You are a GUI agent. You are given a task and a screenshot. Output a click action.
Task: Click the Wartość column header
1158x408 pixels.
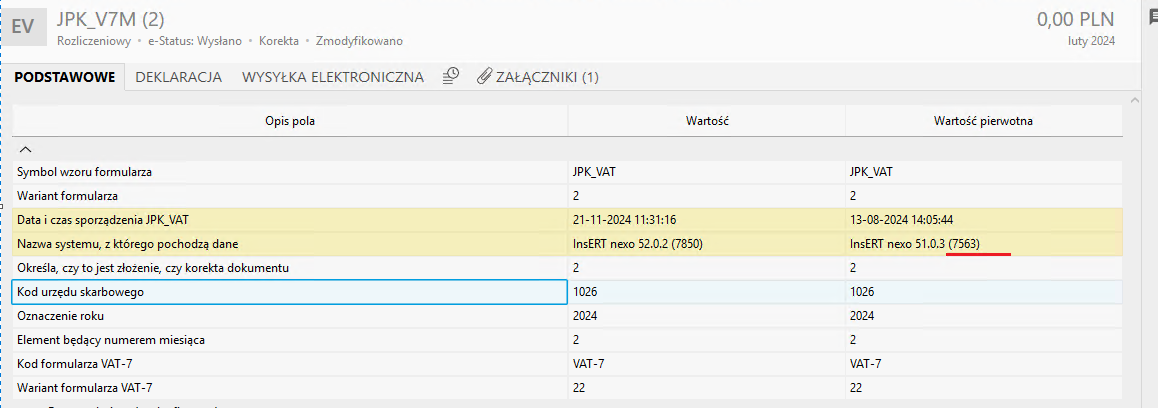tap(707, 120)
